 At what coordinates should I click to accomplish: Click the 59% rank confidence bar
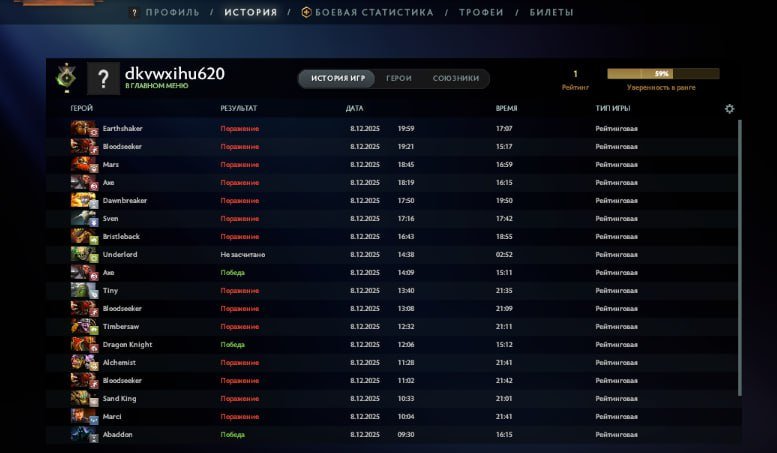click(663, 74)
